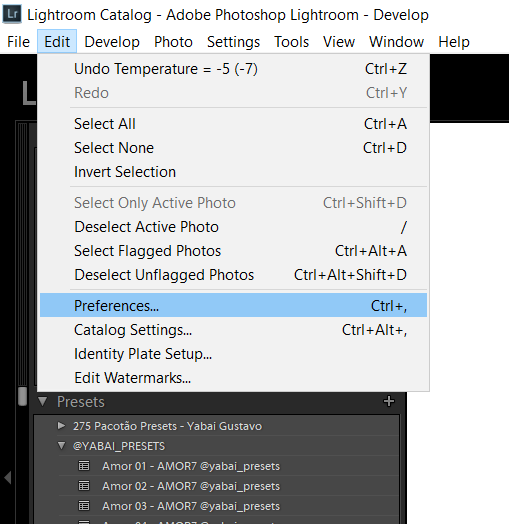Viewport: 509px width, 524px height.
Task: Select preset 'Amor 02 - AMOR7 @yabai_presets'
Action: pyautogui.click(x=191, y=486)
